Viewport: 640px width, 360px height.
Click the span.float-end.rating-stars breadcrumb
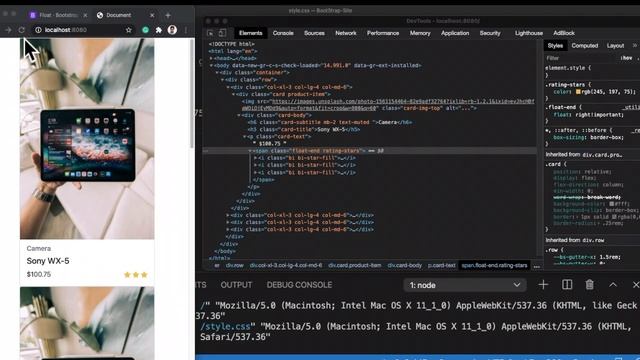coord(494,266)
